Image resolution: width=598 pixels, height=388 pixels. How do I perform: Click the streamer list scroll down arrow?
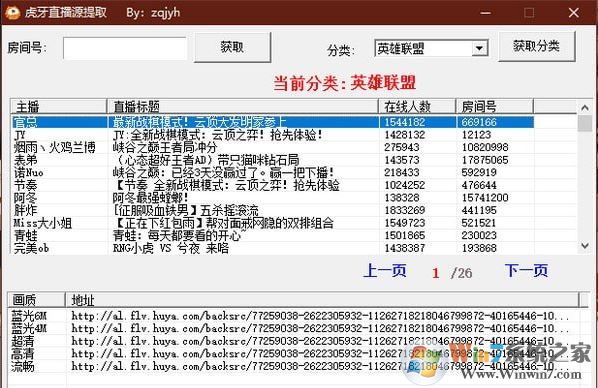585,246
